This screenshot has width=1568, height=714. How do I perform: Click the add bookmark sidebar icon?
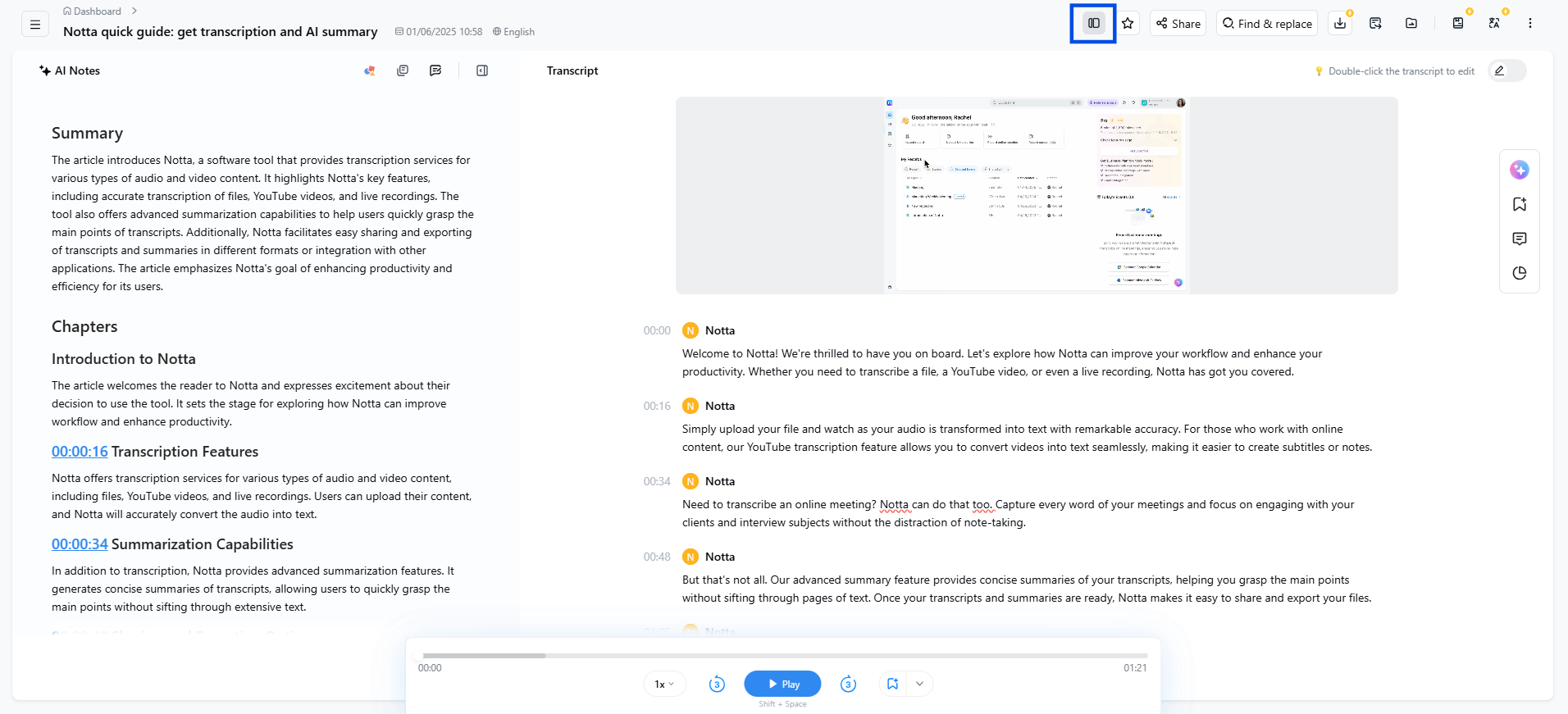point(1520,204)
